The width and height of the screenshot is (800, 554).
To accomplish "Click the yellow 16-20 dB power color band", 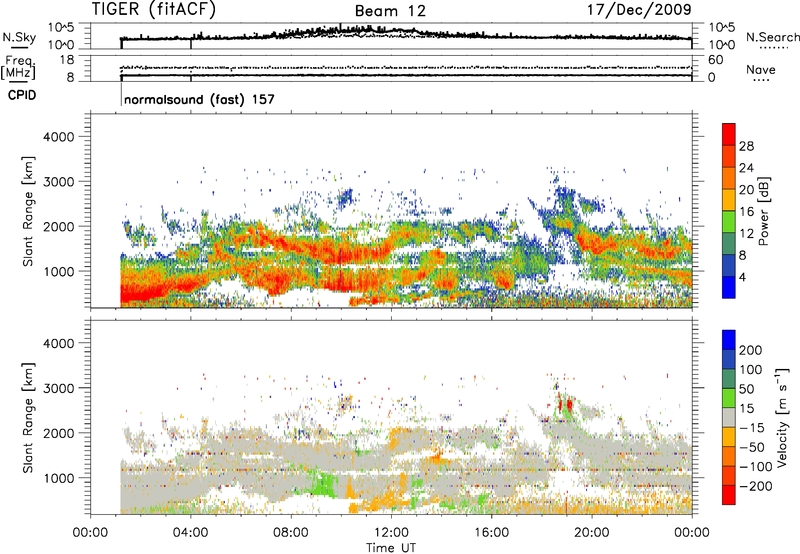I will tap(729, 200).
